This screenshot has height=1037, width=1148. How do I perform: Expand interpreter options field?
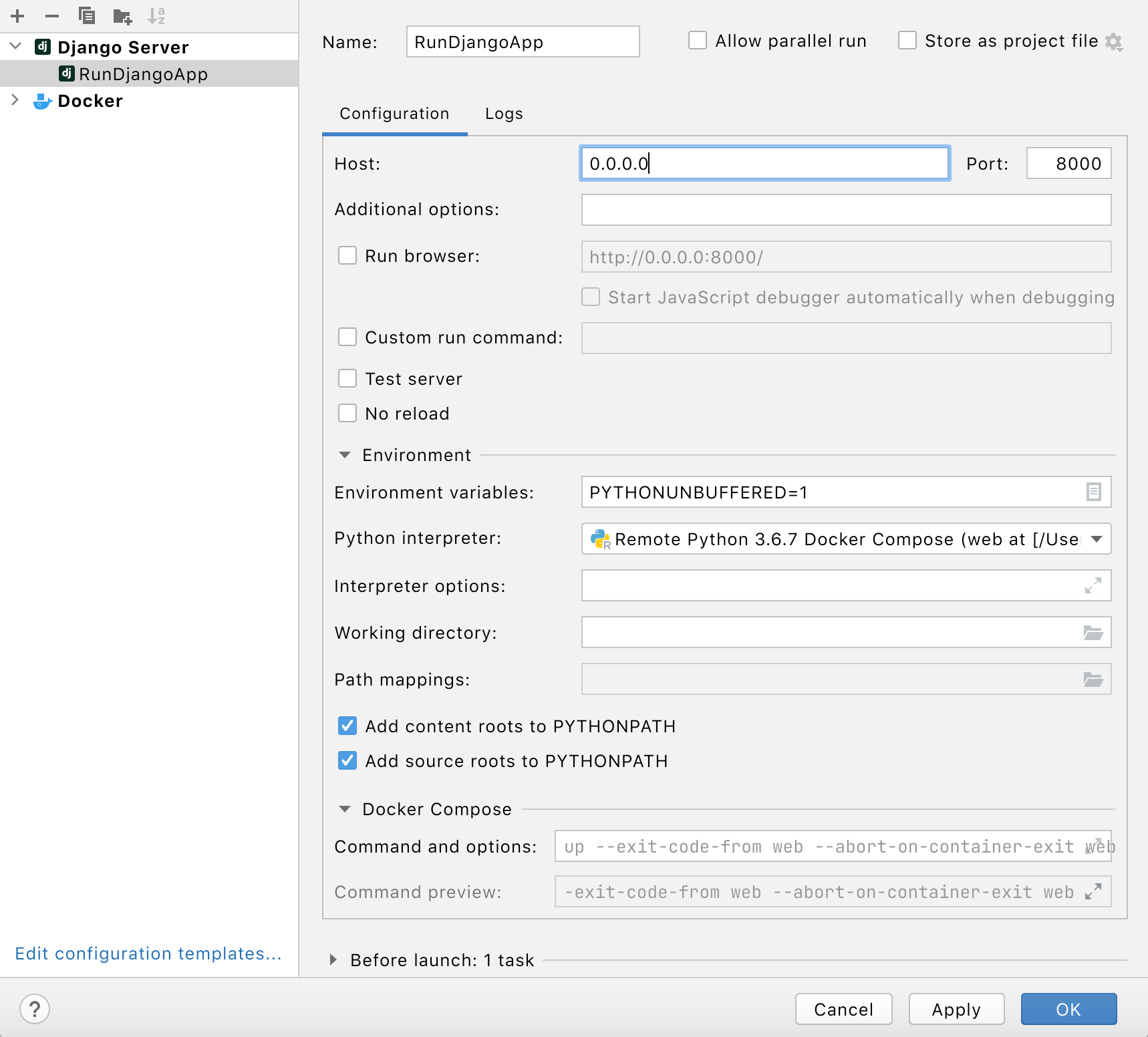tap(1093, 586)
